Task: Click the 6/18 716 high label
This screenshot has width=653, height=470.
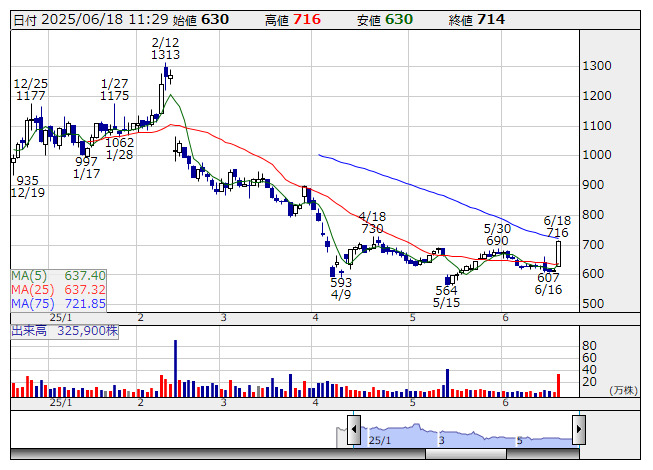Action: point(557,226)
